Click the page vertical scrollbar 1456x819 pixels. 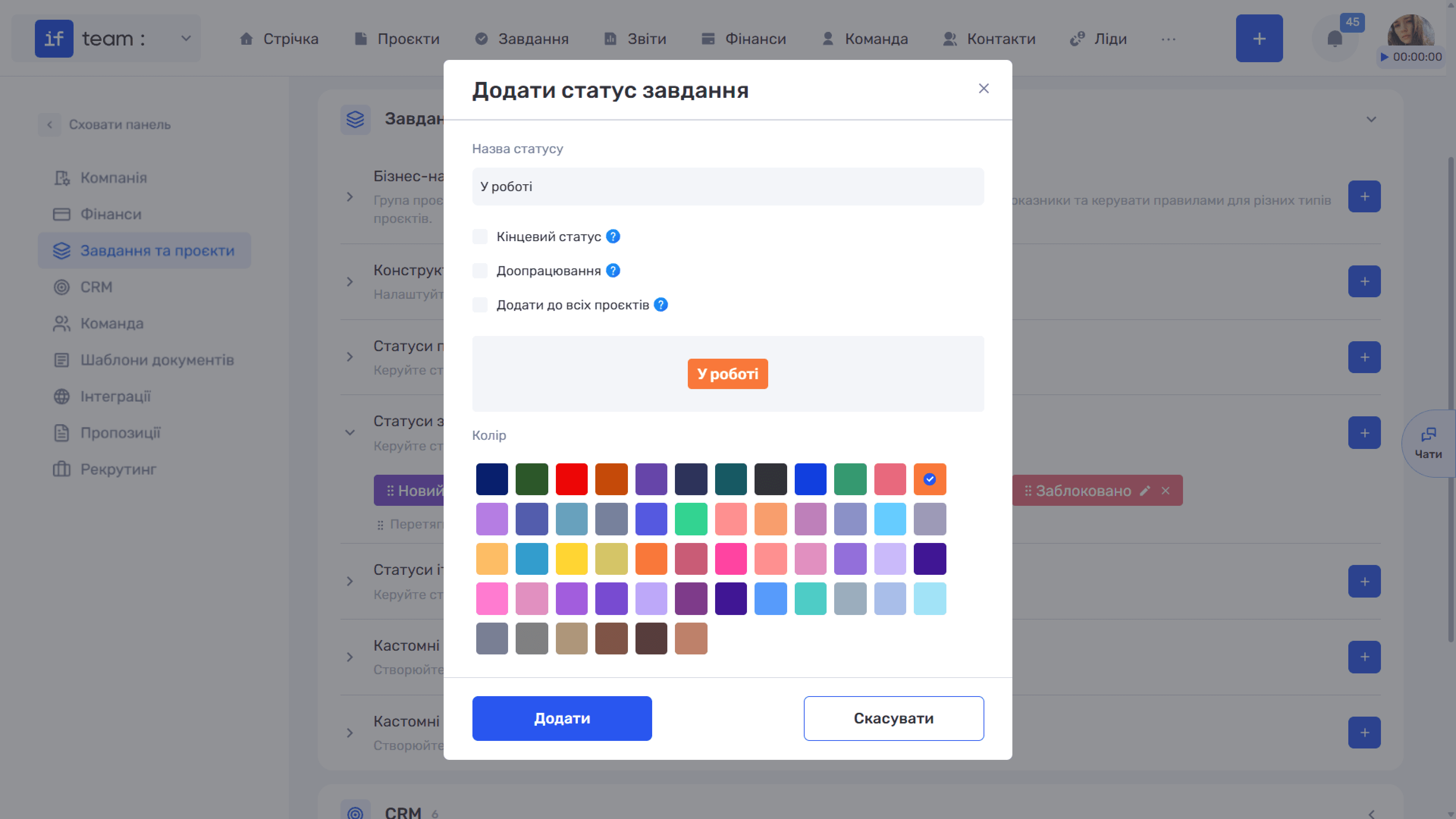[x=1451, y=399]
